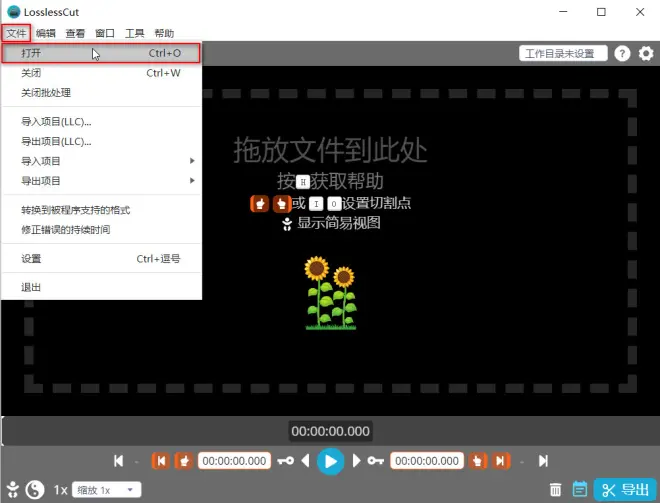Open the 文件 menu

16,33
